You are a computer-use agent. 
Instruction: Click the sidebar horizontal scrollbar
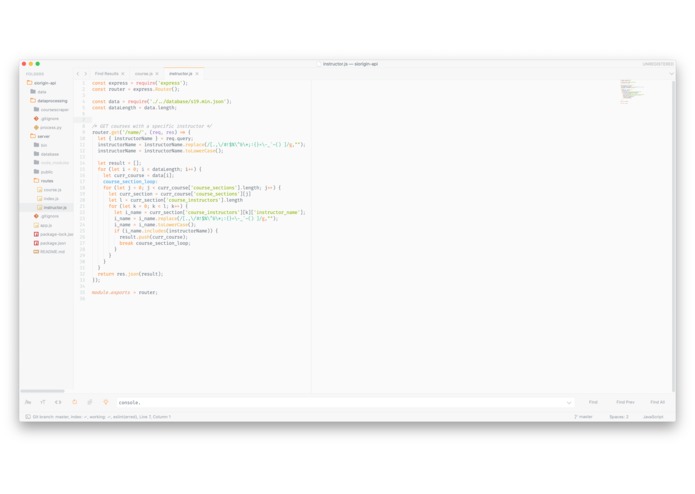tap(42, 391)
